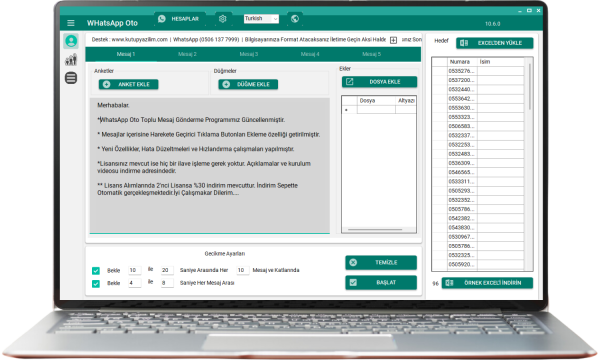The image size is (600, 360).
Task: Minimize the WHatsApp Oto window
Action: pos(520,11)
